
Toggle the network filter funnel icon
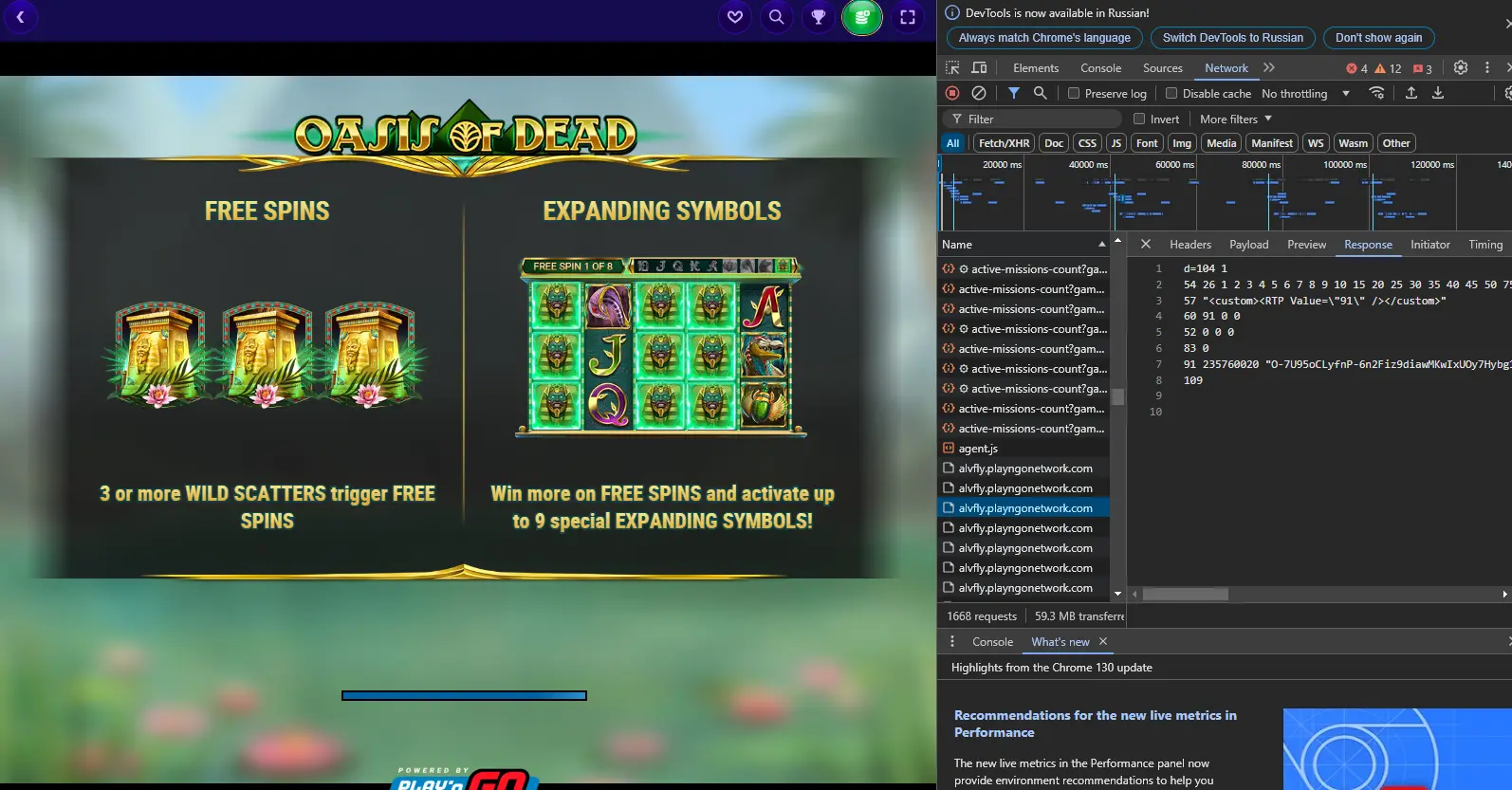click(1014, 93)
